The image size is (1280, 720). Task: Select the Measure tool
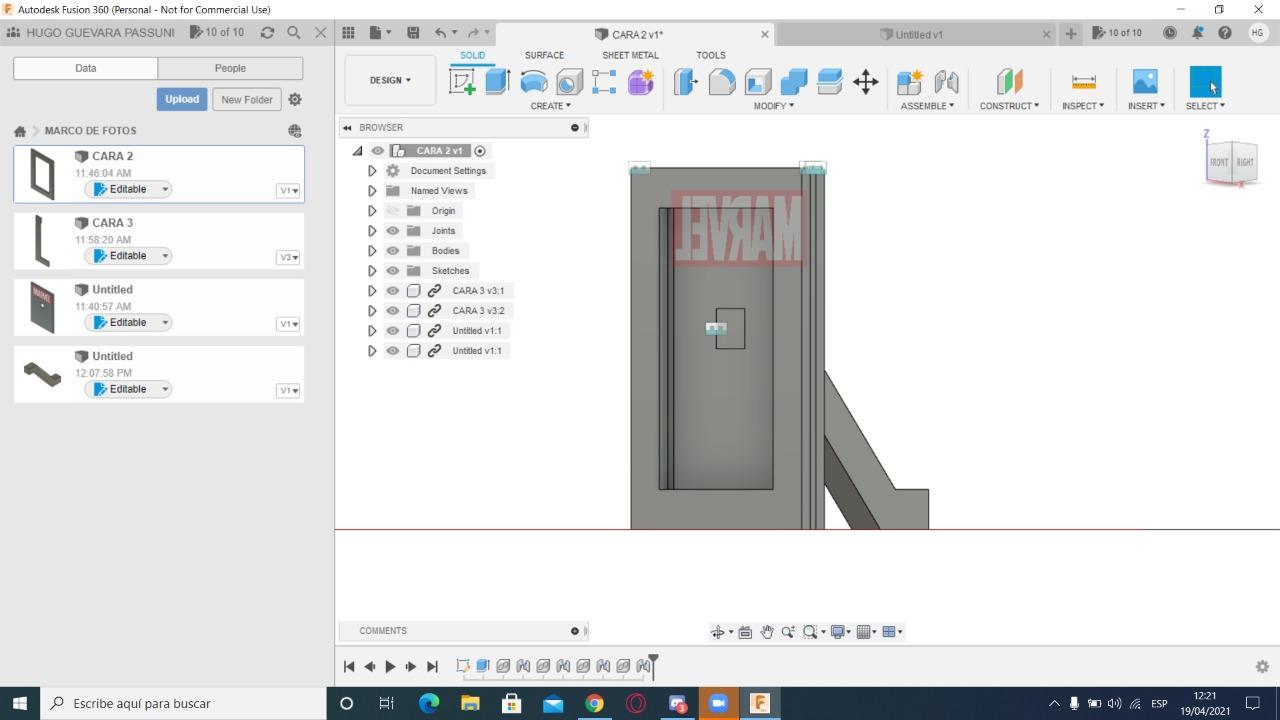pyautogui.click(x=1083, y=82)
